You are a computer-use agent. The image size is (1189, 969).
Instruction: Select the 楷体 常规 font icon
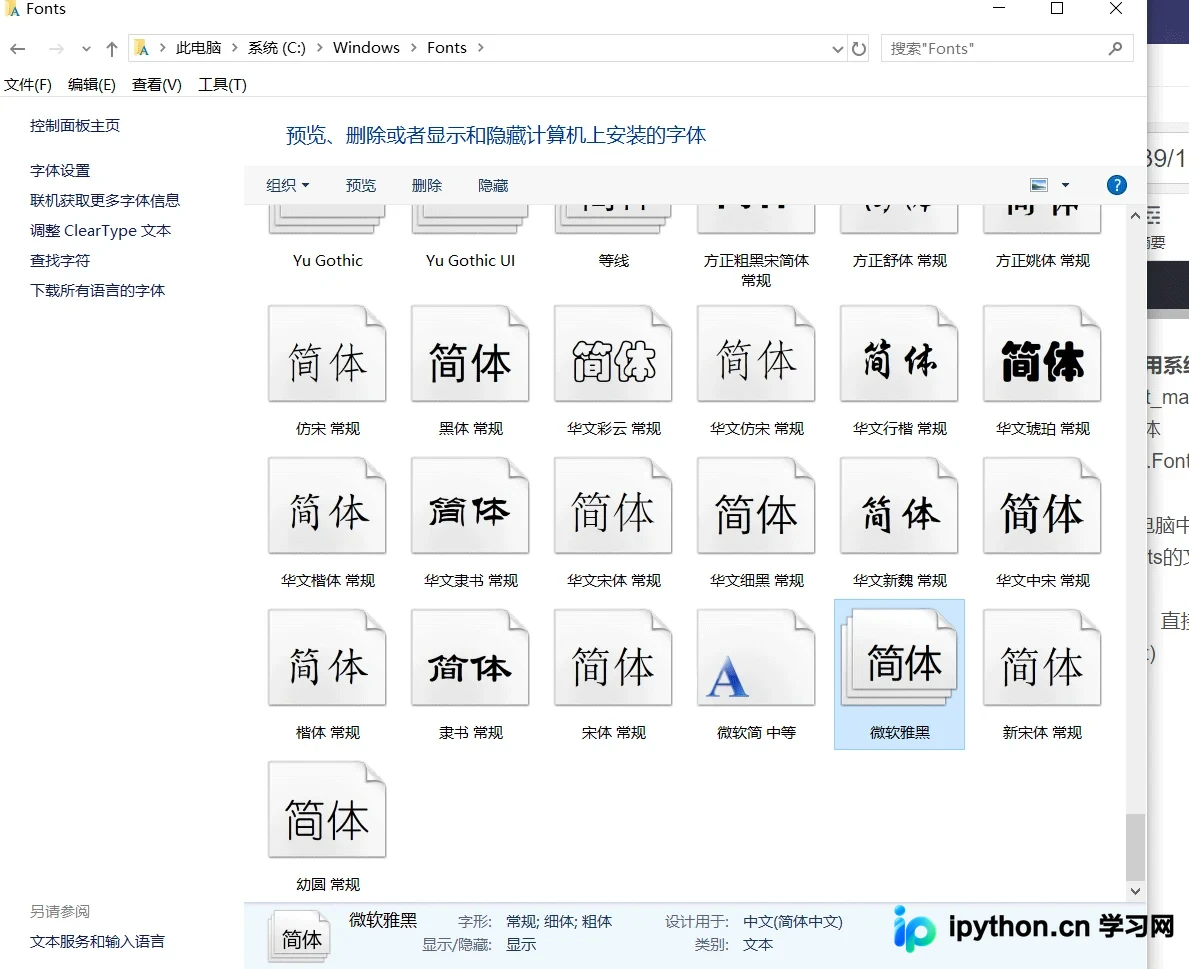[327, 657]
